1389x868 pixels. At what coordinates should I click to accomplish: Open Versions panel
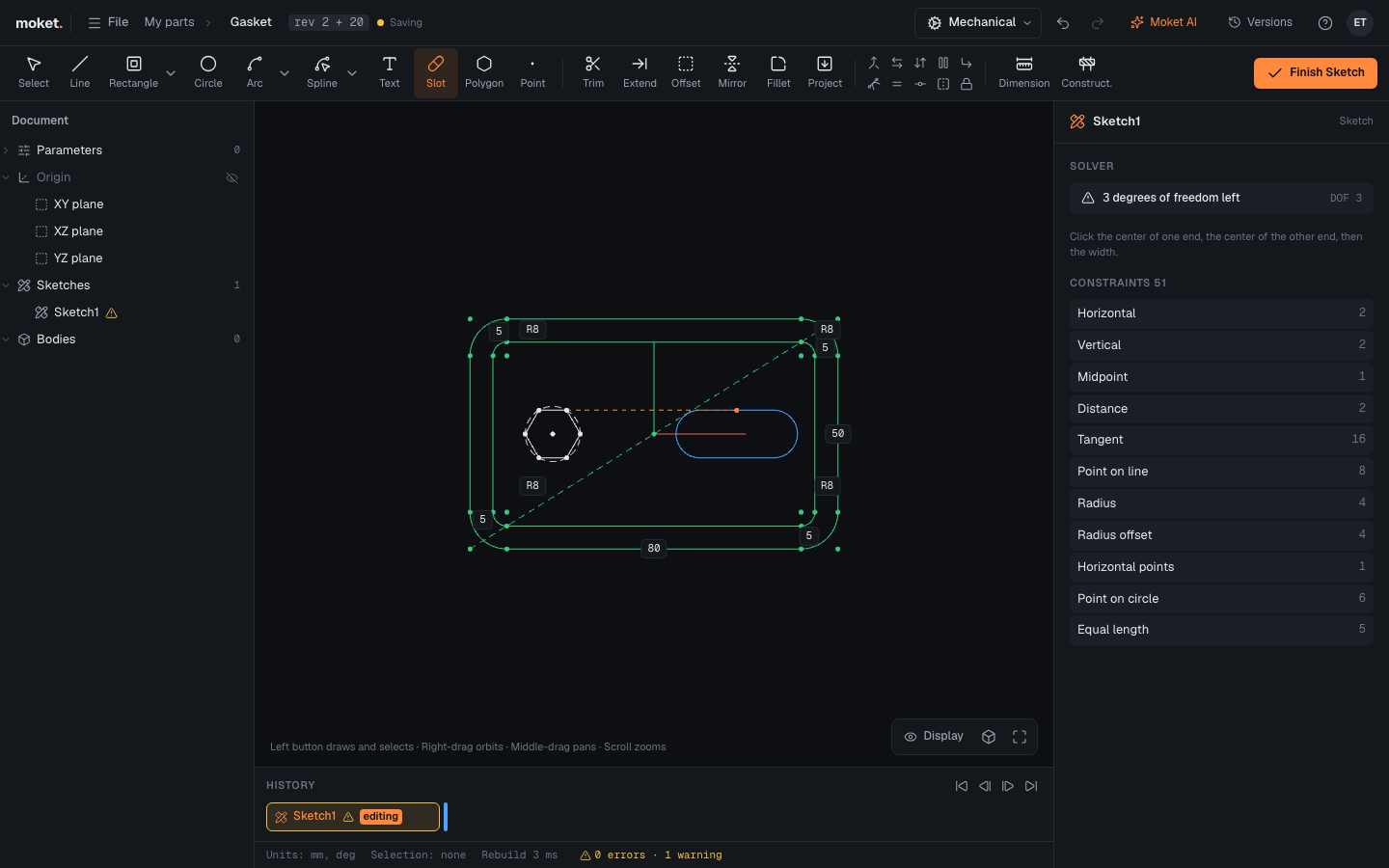coord(1260,22)
